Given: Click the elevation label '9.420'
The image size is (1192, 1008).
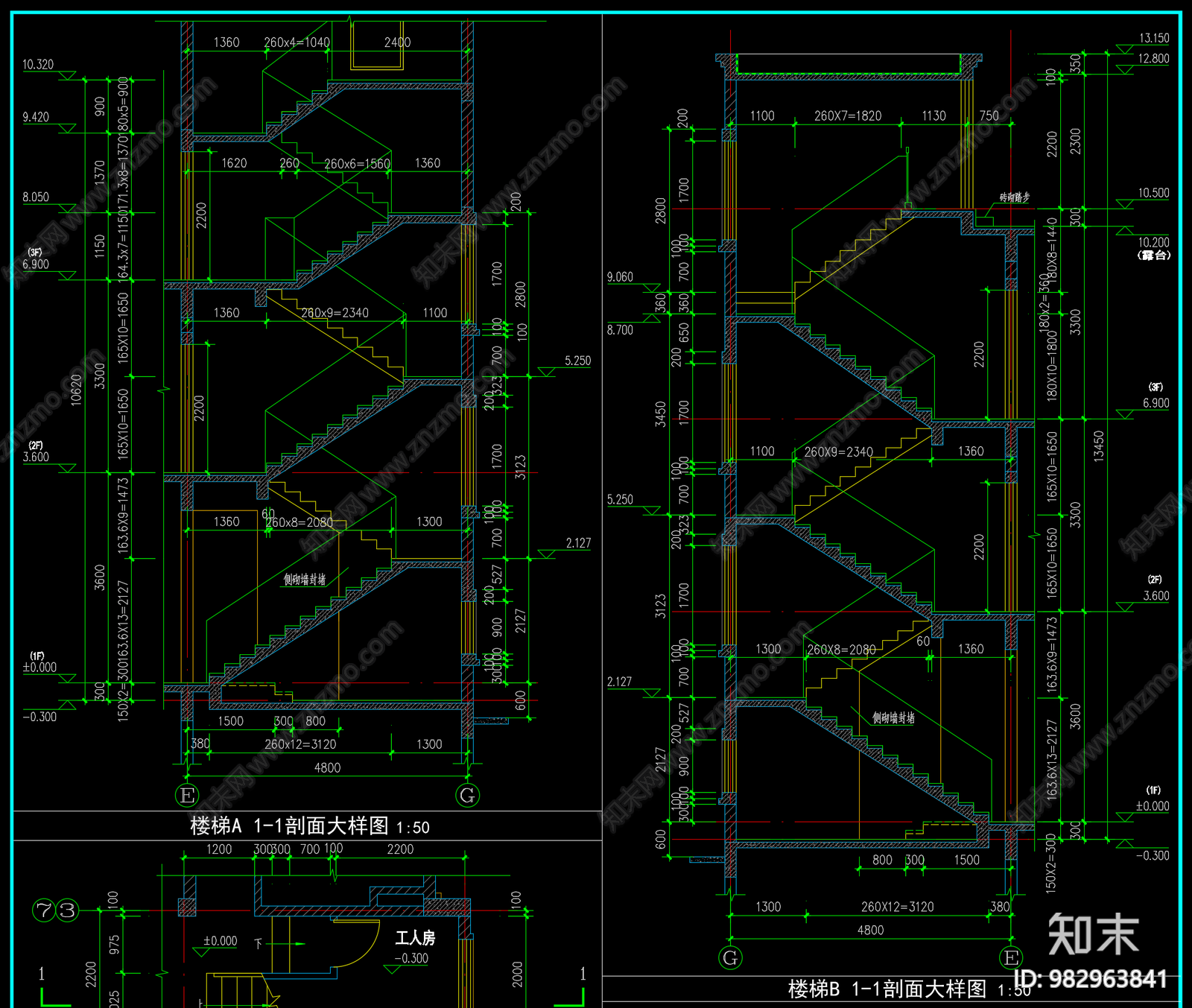Looking at the screenshot, I should (x=36, y=117).
